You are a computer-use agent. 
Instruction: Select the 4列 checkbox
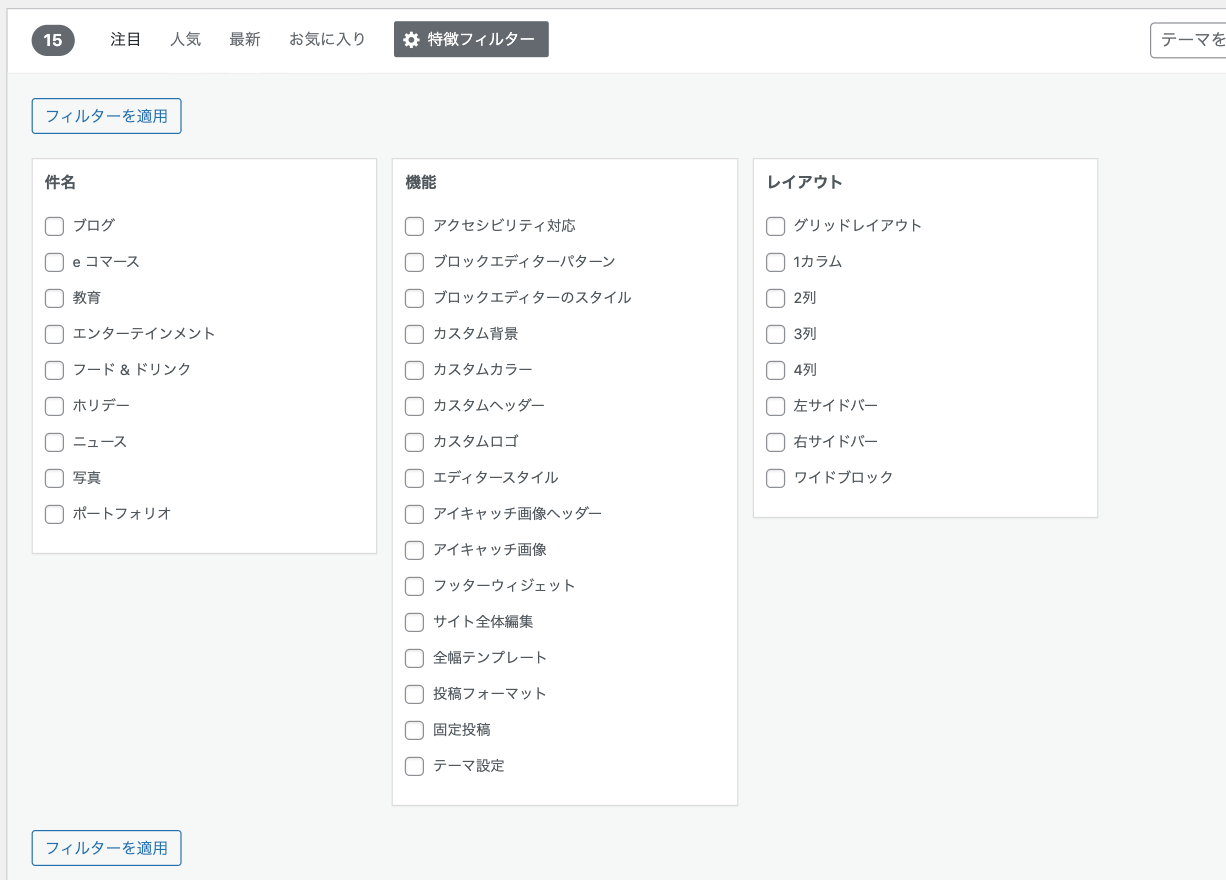point(775,370)
